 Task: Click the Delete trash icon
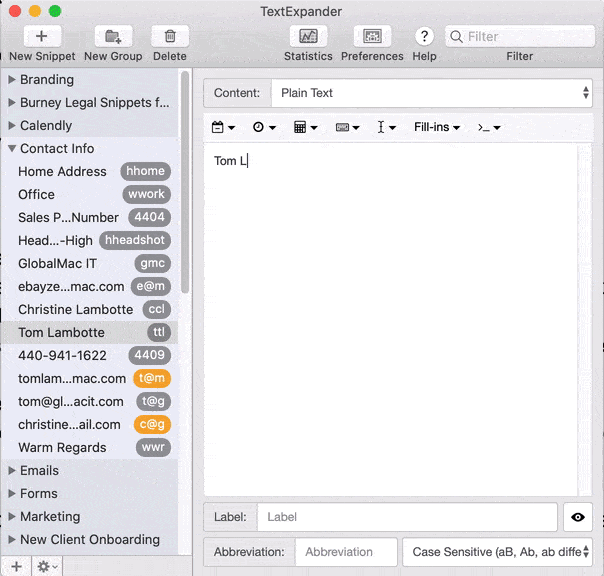[x=170, y=36]
